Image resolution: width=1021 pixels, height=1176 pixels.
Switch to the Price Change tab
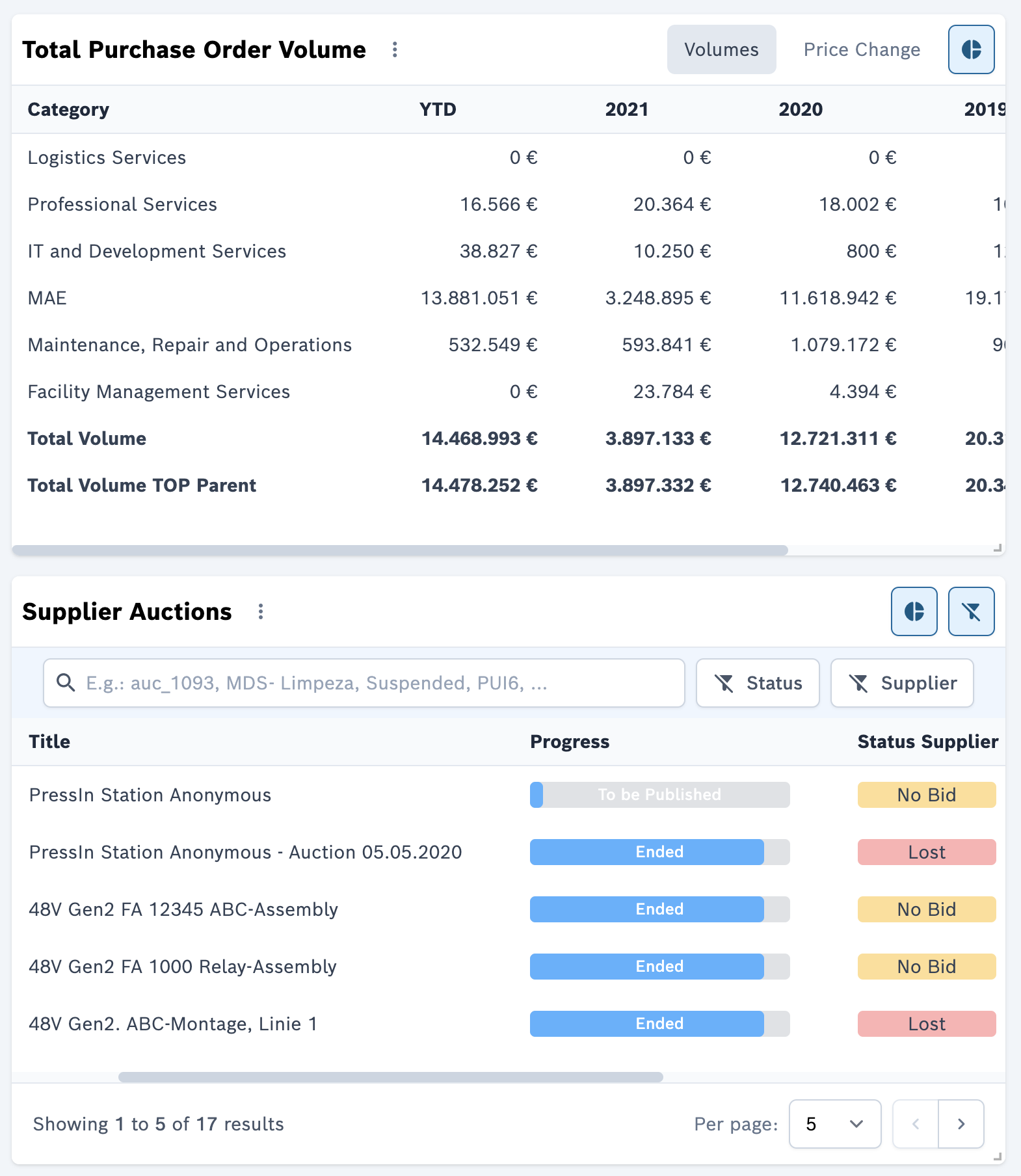862,49
